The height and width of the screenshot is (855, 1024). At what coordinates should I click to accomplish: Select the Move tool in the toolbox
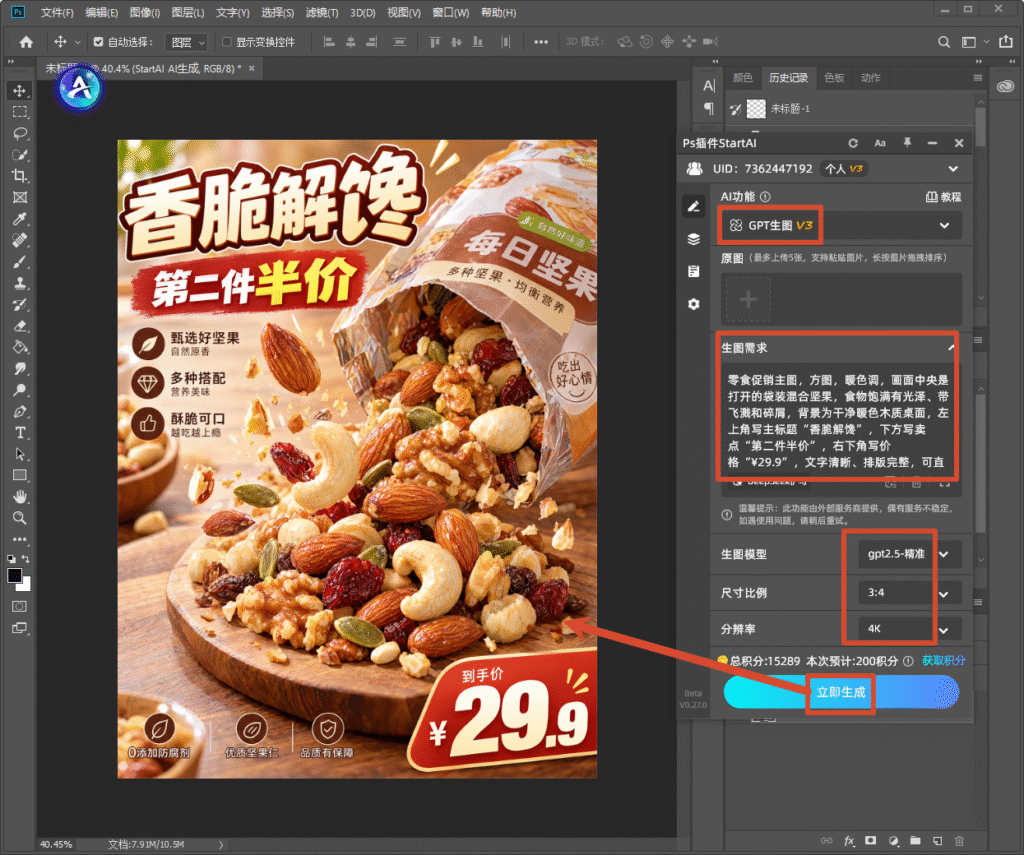tap(20, 91)
